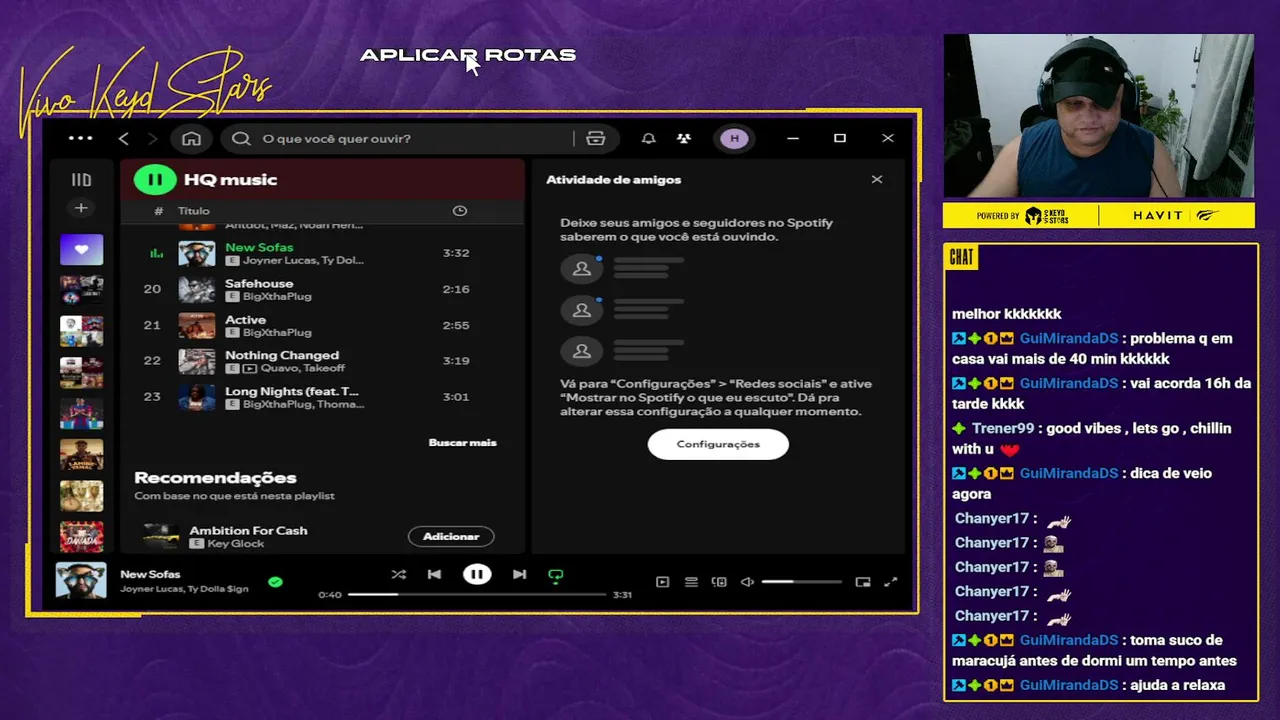Image resolution: width=1280 pixels, height=720 pixels.
Task: Toggle the green repeat button
Action: pyautogui.click(x=556, y=575)
